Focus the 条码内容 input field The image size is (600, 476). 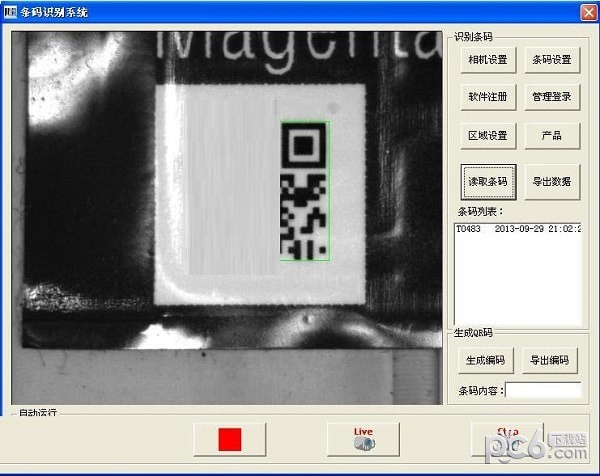543,390
